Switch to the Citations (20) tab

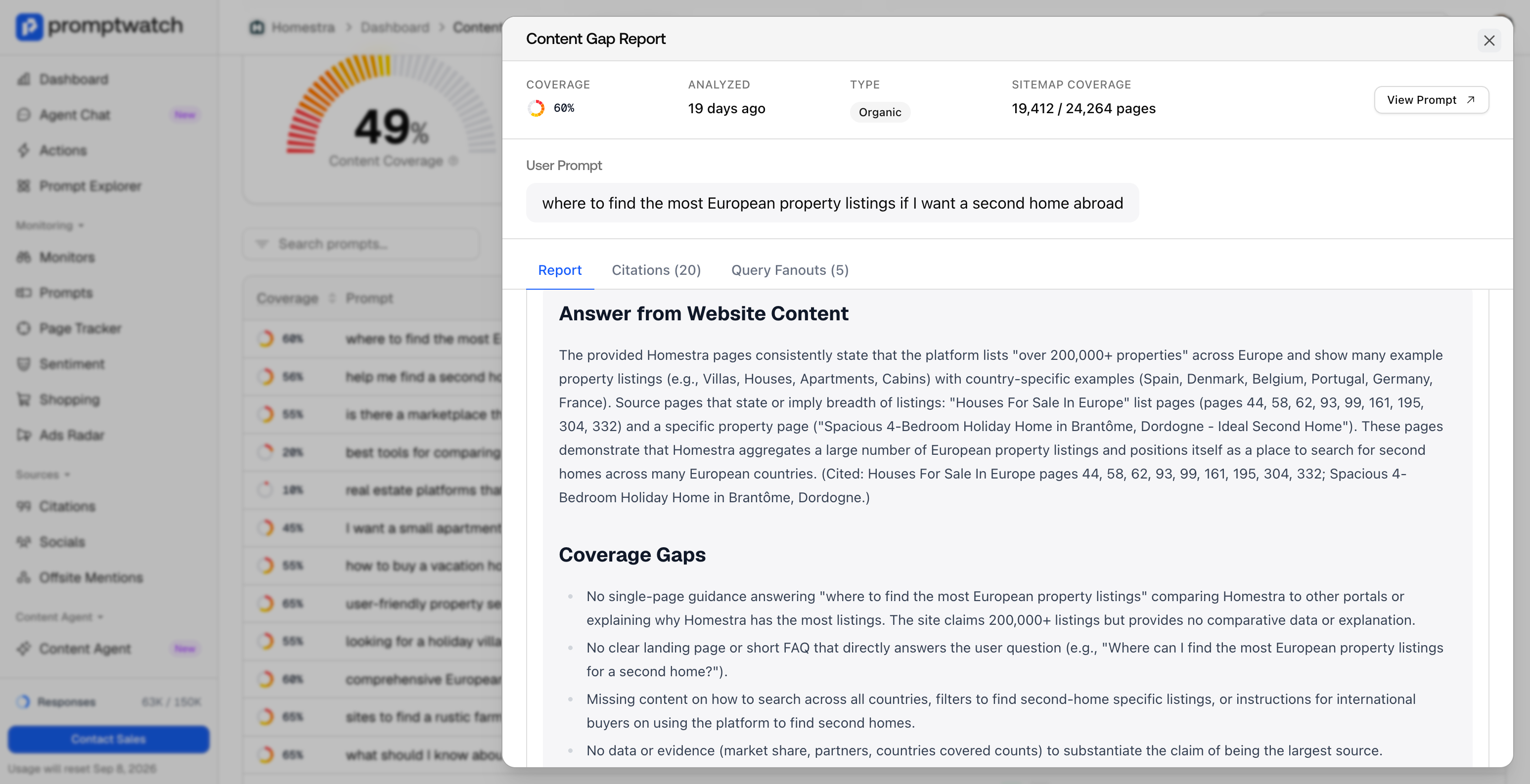656,270
